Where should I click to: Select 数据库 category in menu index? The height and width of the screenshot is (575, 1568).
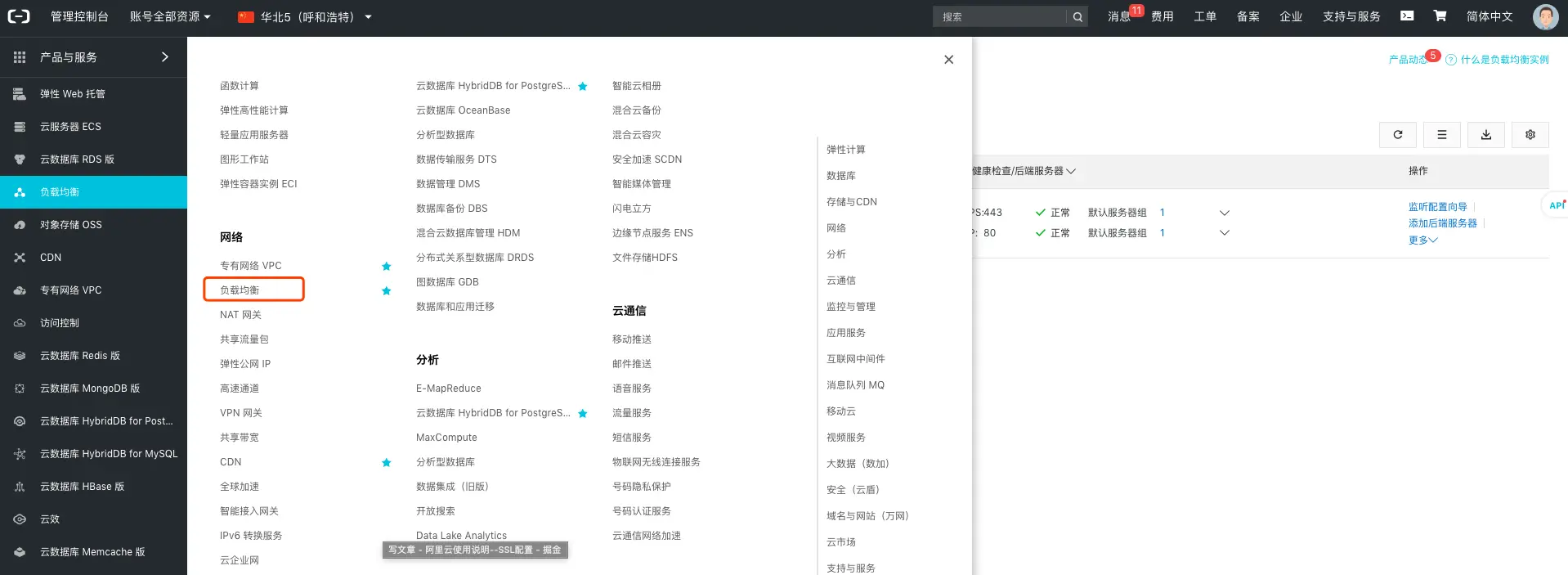tap(841, 176)
